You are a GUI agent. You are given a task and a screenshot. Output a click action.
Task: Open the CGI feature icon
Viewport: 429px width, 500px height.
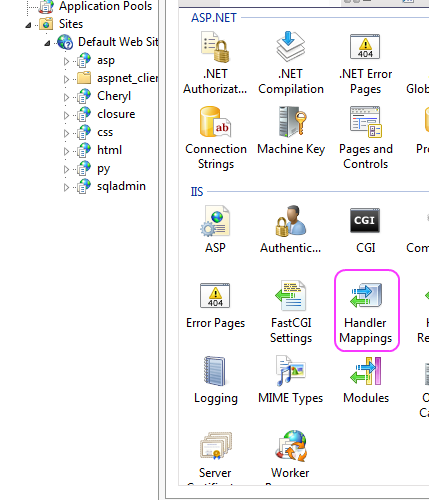click(x=365, y=230)
